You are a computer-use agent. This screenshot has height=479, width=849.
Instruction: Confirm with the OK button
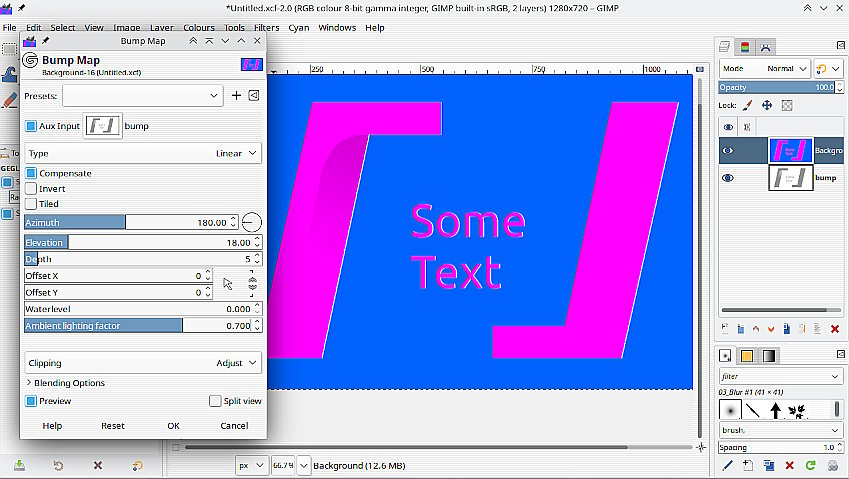pos(173,426)
